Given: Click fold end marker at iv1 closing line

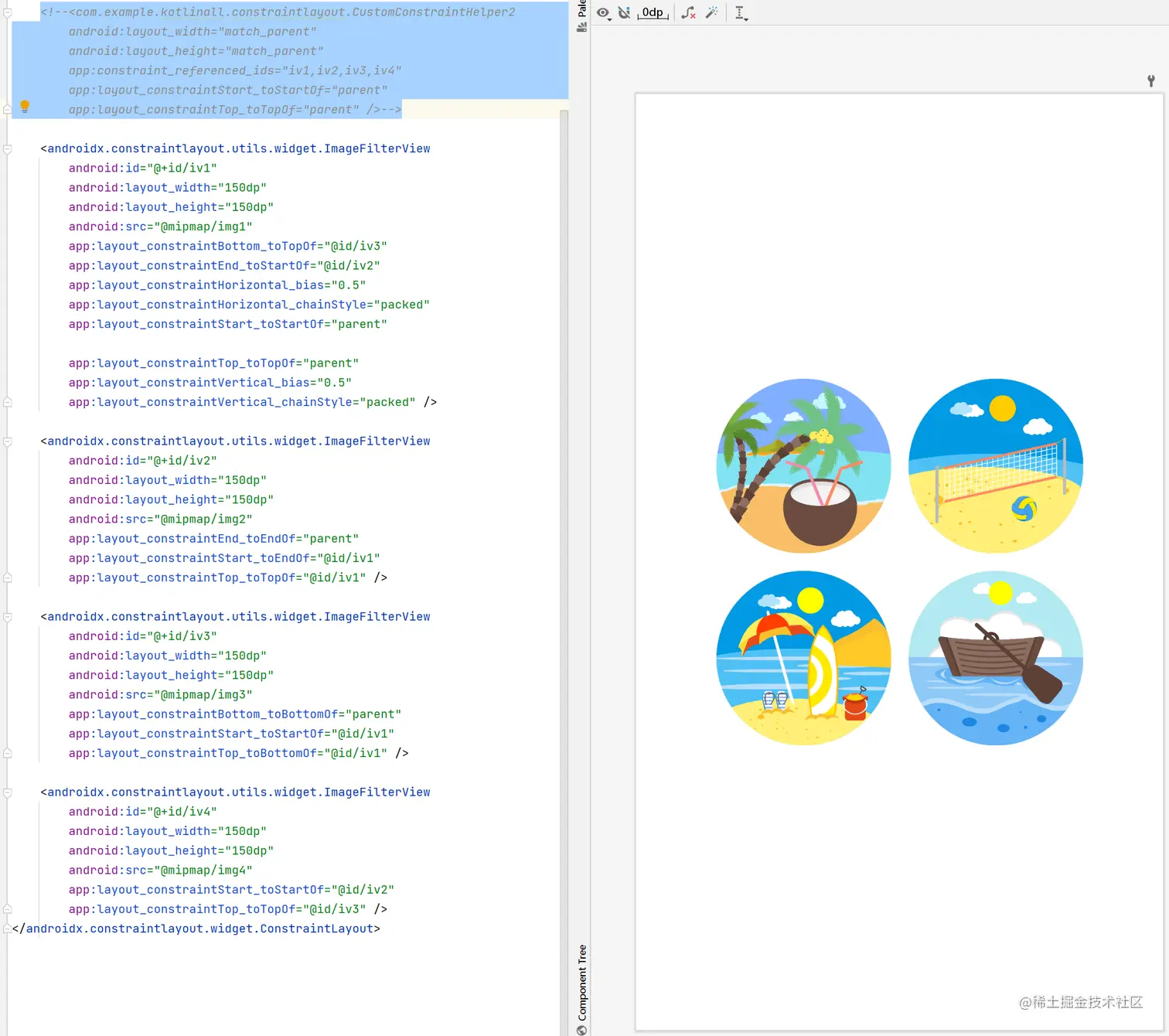Looking at the screenshot, I should click(x=7, y=402).
